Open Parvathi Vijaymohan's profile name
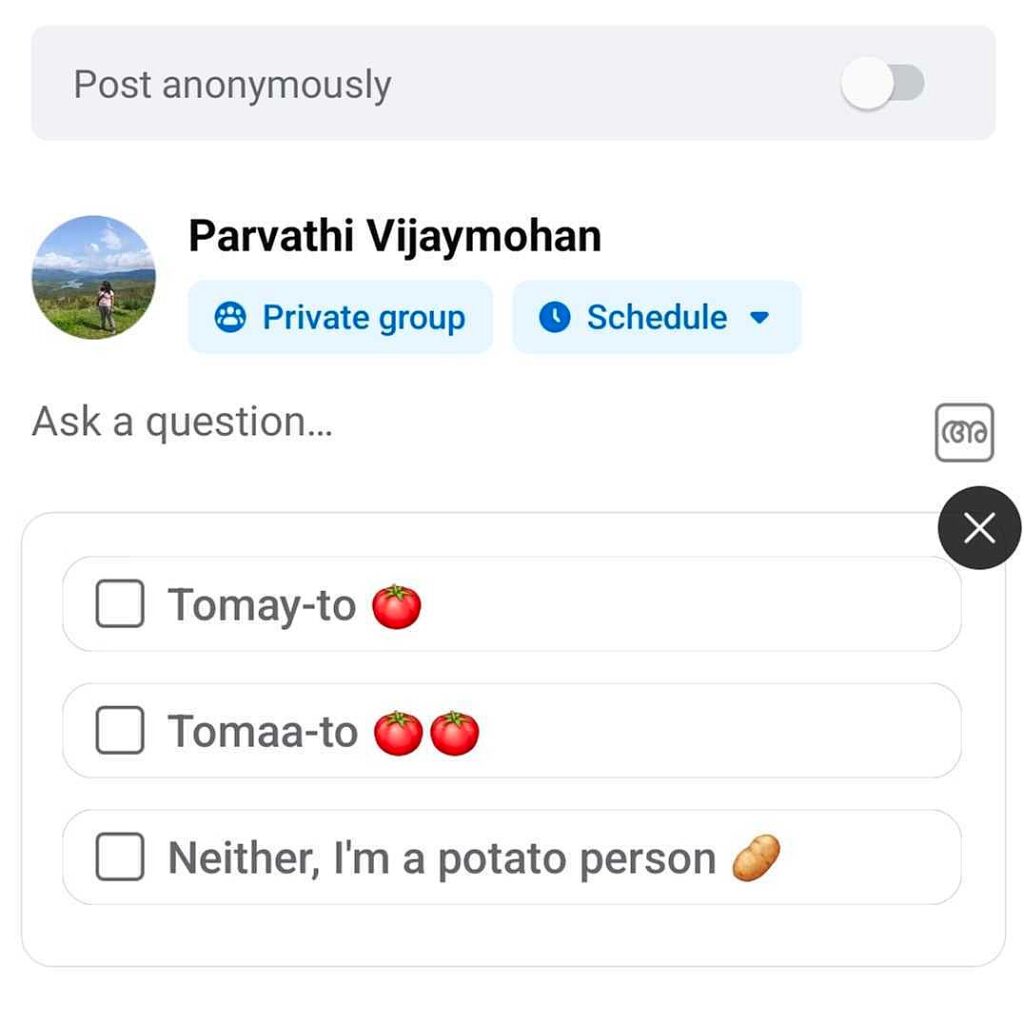Viewport: 1024px width, 1024px height. point(395,237)
